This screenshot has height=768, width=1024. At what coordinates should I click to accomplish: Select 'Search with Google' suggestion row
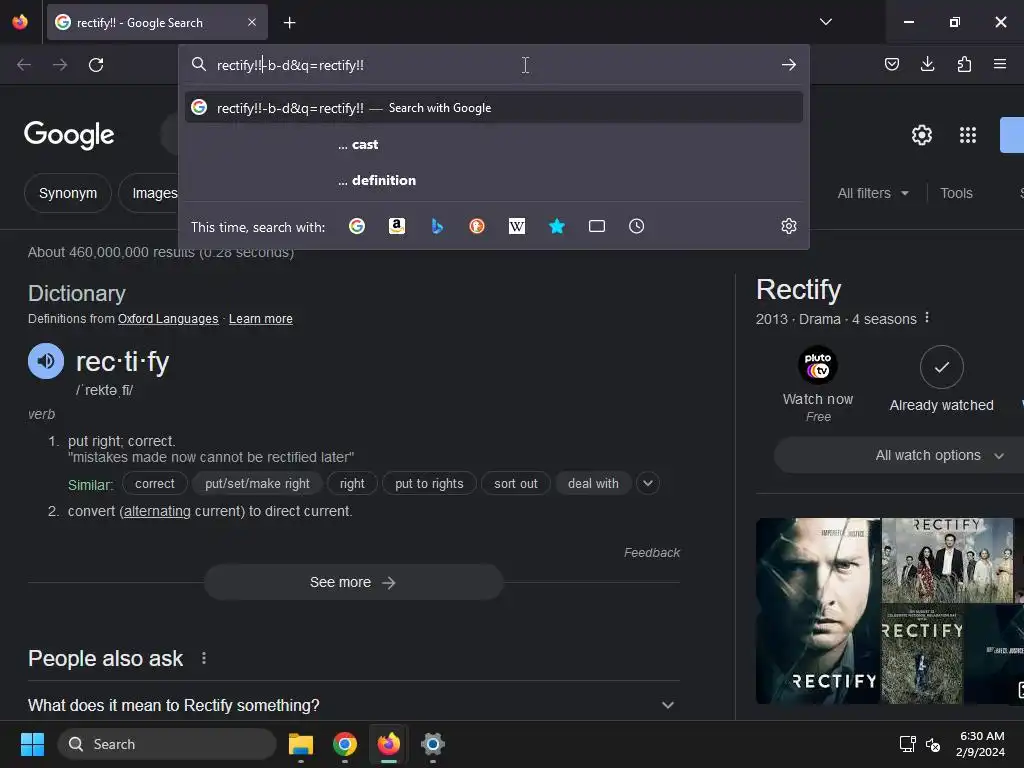pyautogui.click(x=494, y=108)
